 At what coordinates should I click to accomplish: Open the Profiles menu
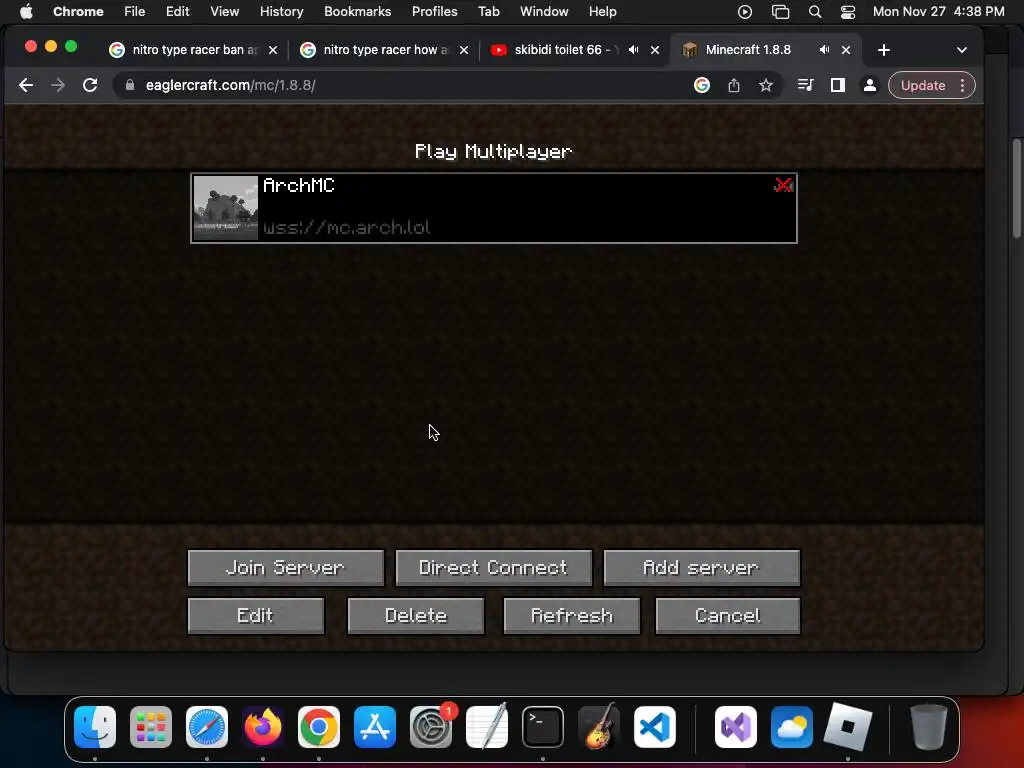[434, 11]
